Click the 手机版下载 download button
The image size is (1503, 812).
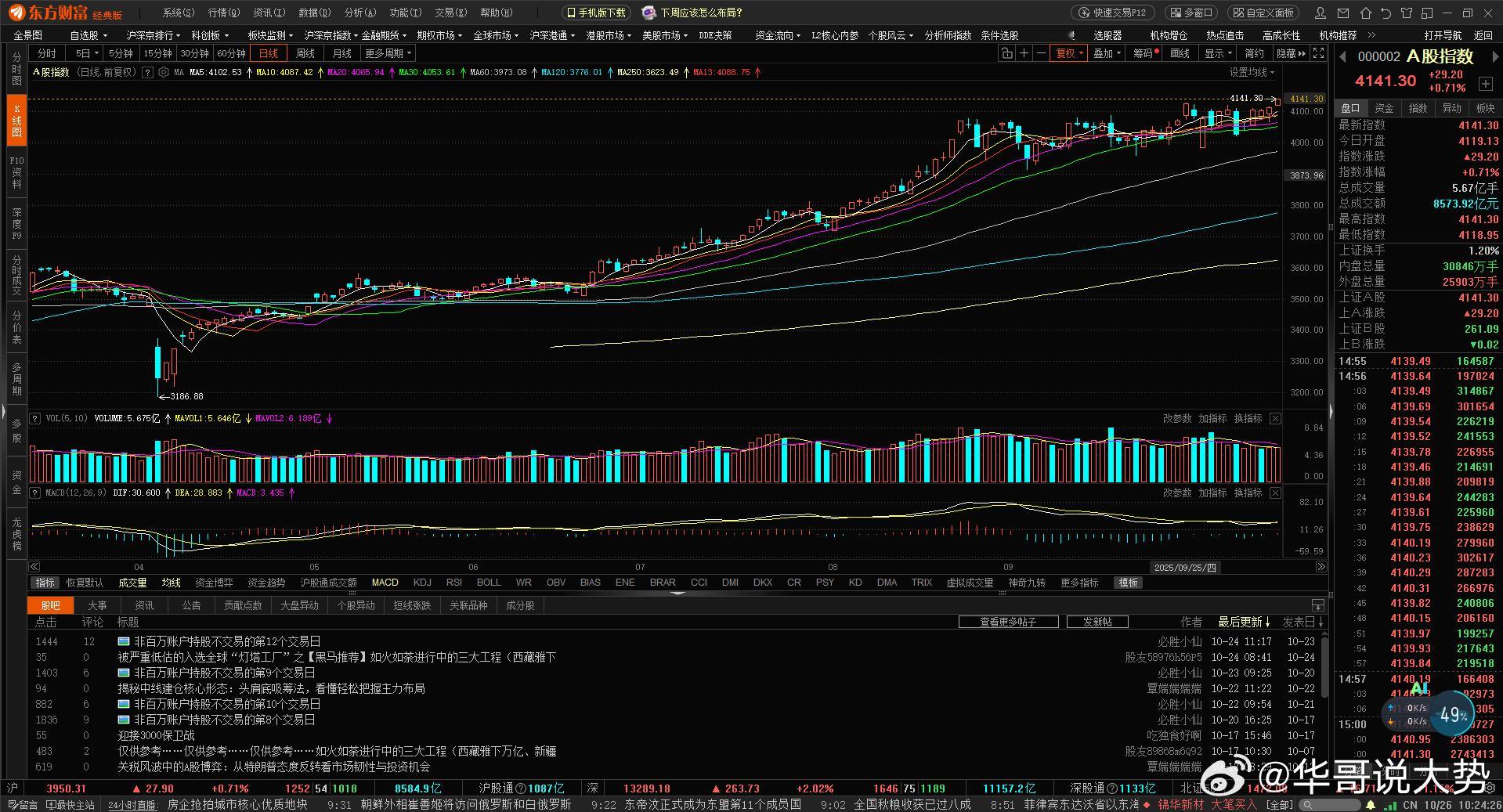point(596,13)
